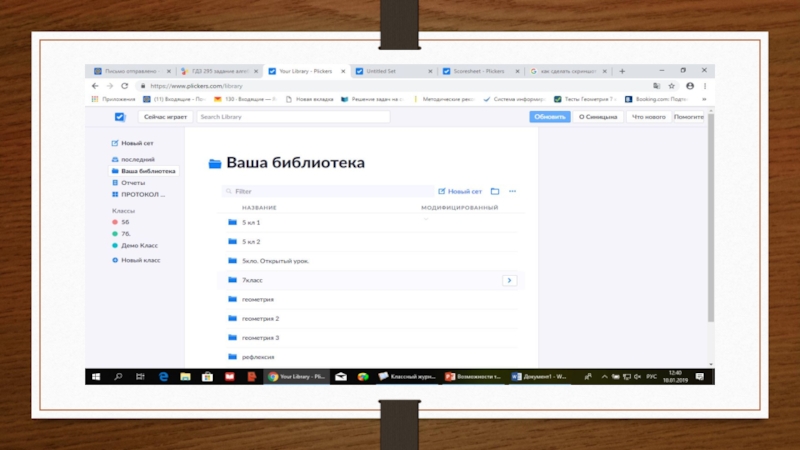The width and height of the screenshot is (800, 450).
Task: Click the folder icon of '5 кл 1'
Action: point(233,222)
